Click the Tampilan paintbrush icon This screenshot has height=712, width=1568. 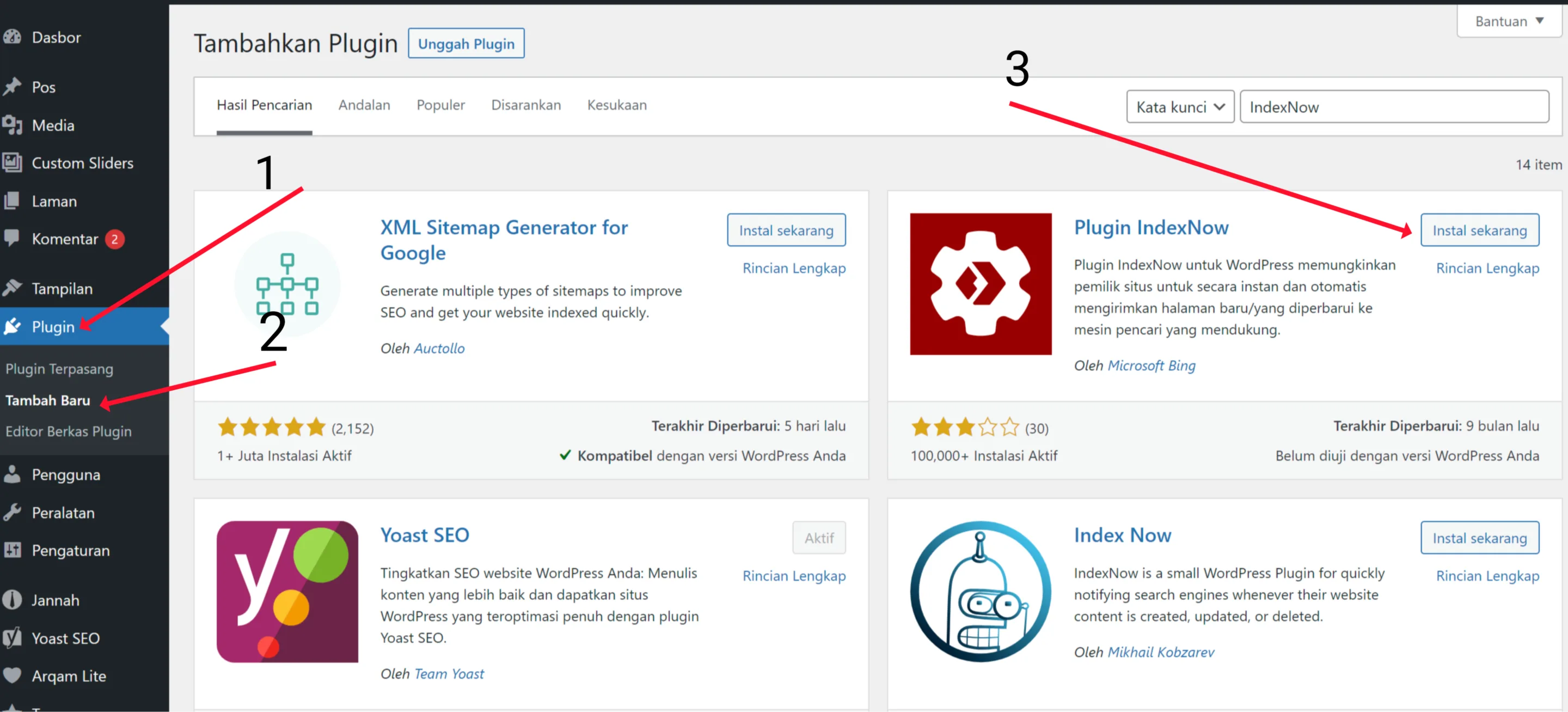tap(12, 288)
